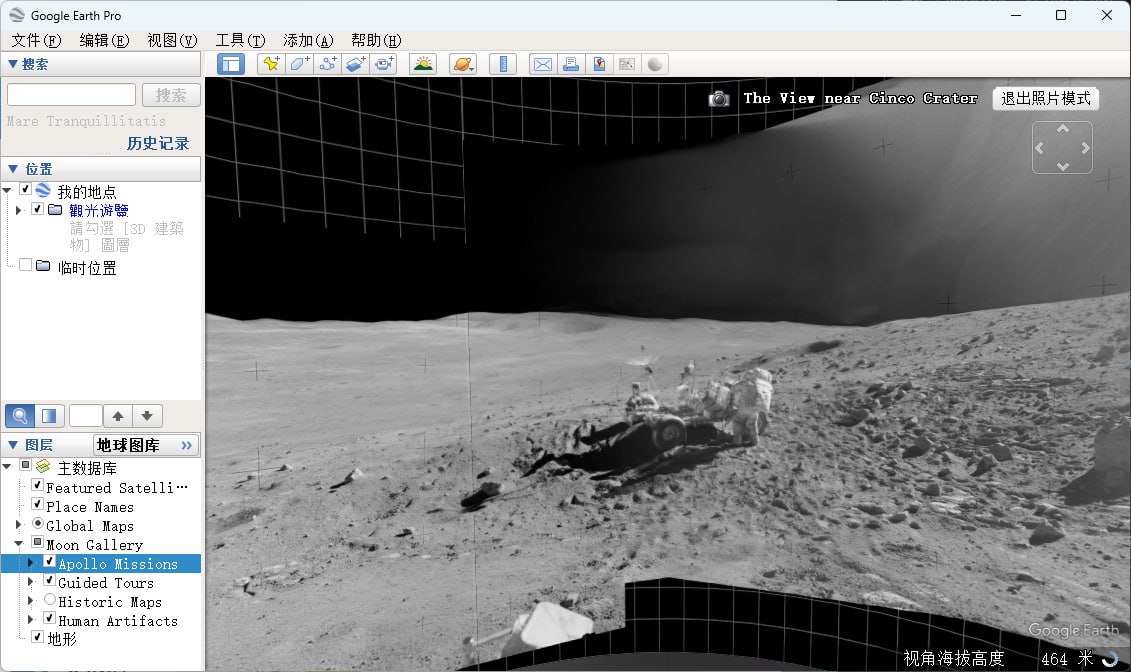Enable the Historic Maps option
The height and width of the screenshot is (672, 1131).
(50, 601)
